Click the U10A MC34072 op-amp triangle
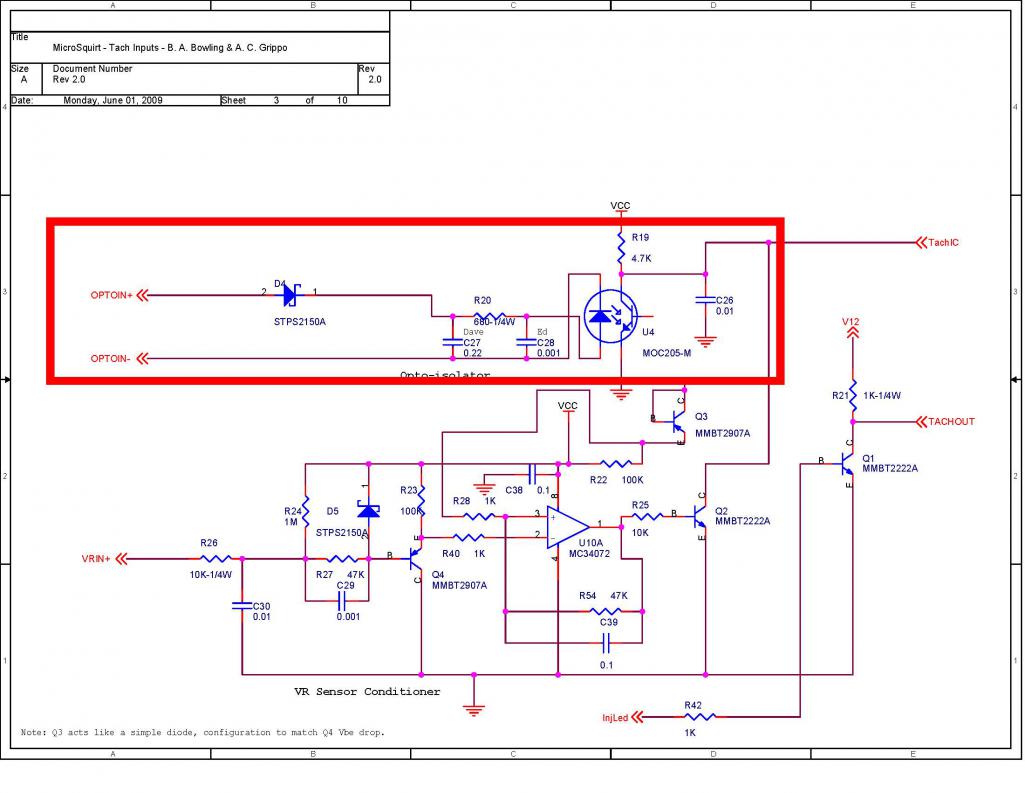 pos(567,526)
